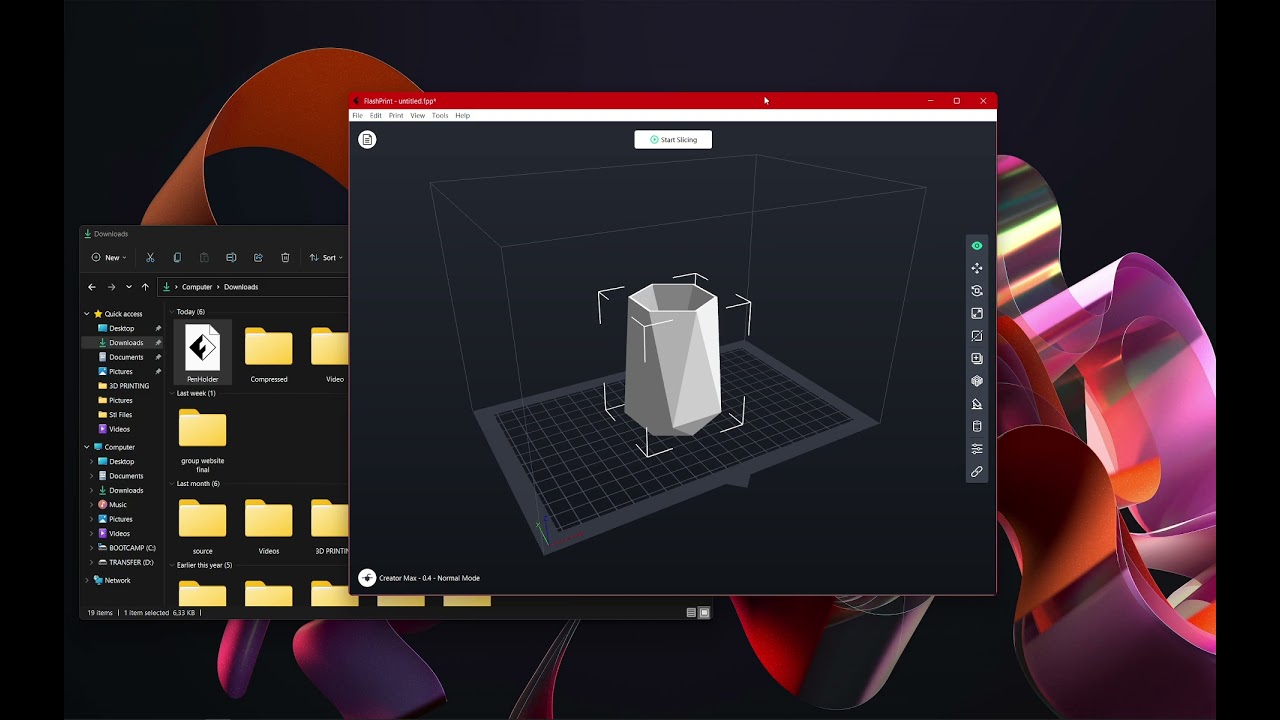Open the settings sliders icon in FlashPrint
The image size is (1280, 720).
pyautogui.click(x=977, y=449)
